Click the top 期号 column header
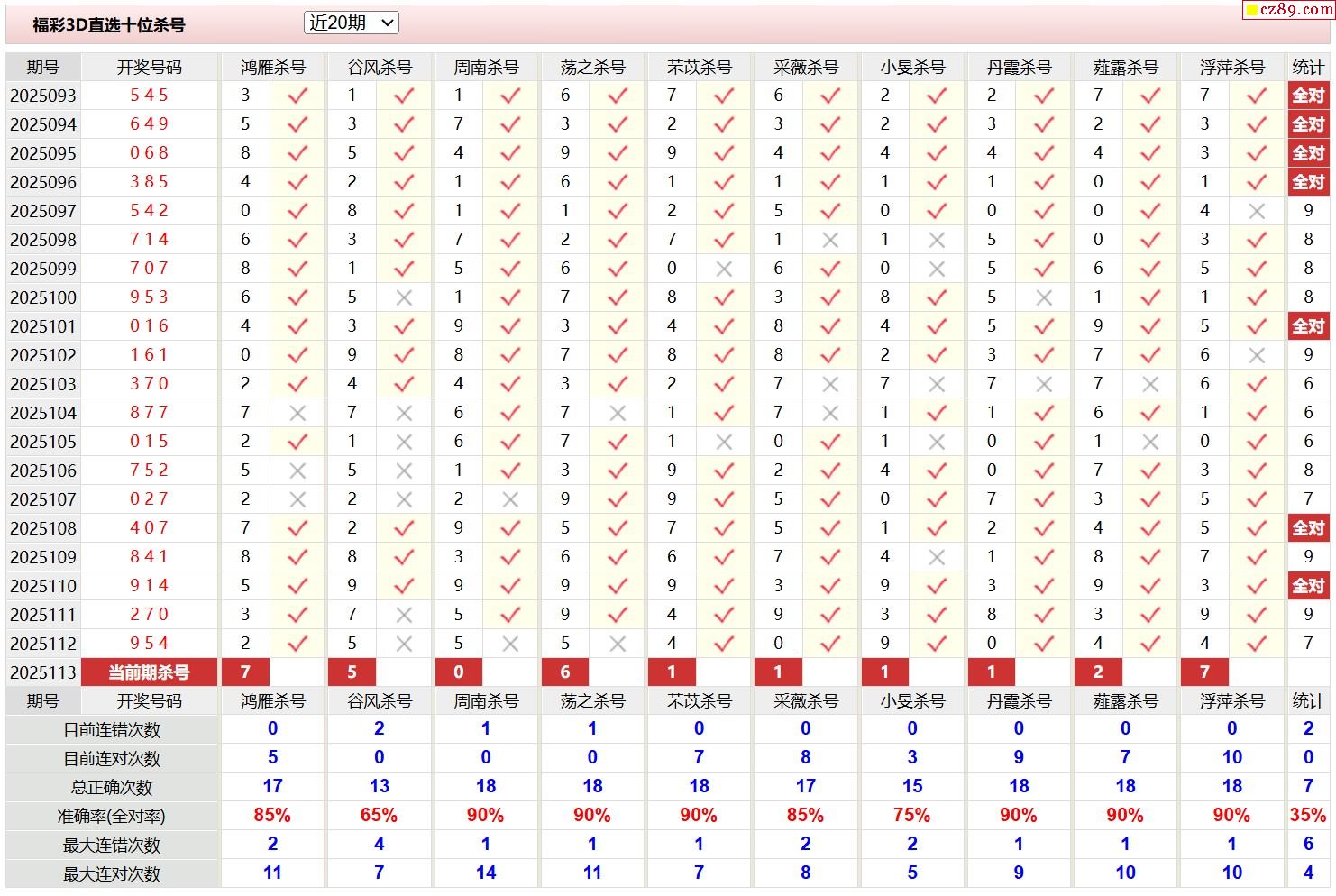The height and width of the screenshot is (896, 1336). pos(43,68)
